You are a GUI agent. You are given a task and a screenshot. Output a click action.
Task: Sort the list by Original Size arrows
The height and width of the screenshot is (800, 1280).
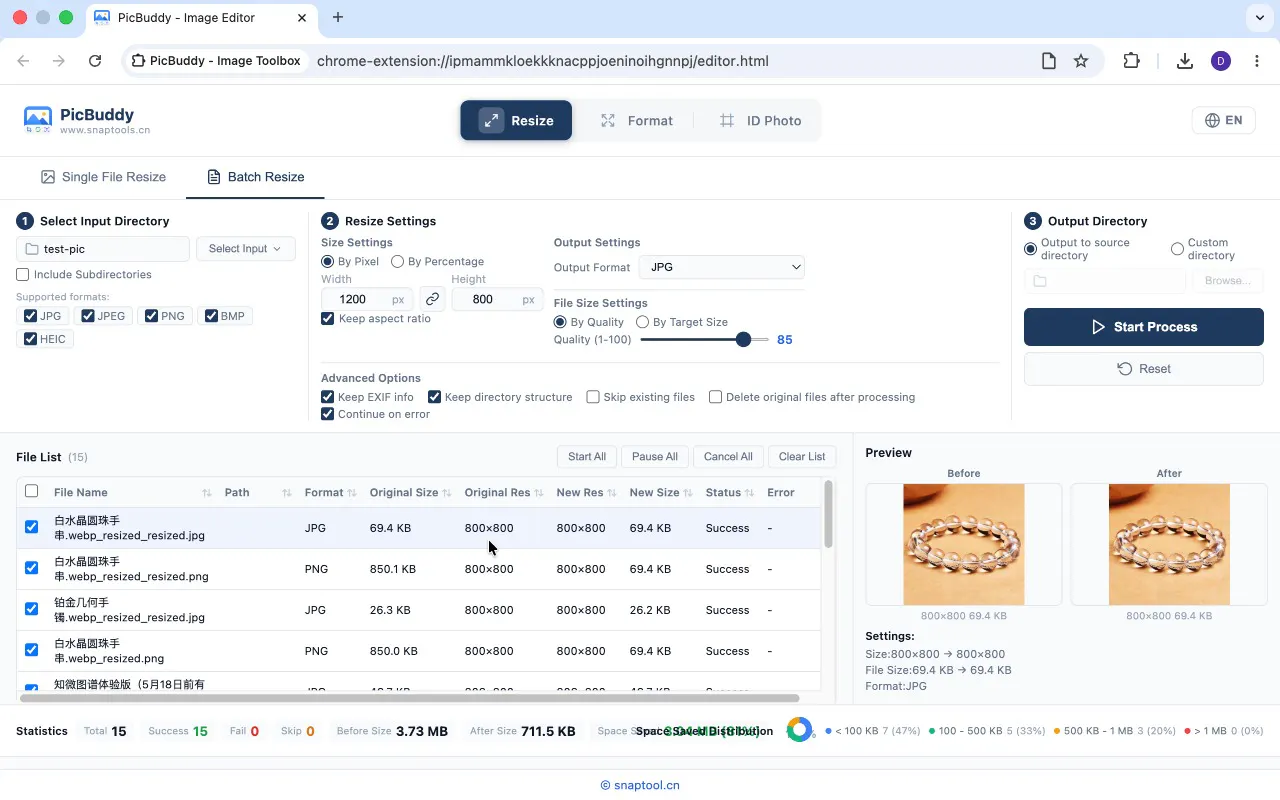pos(447,493)
